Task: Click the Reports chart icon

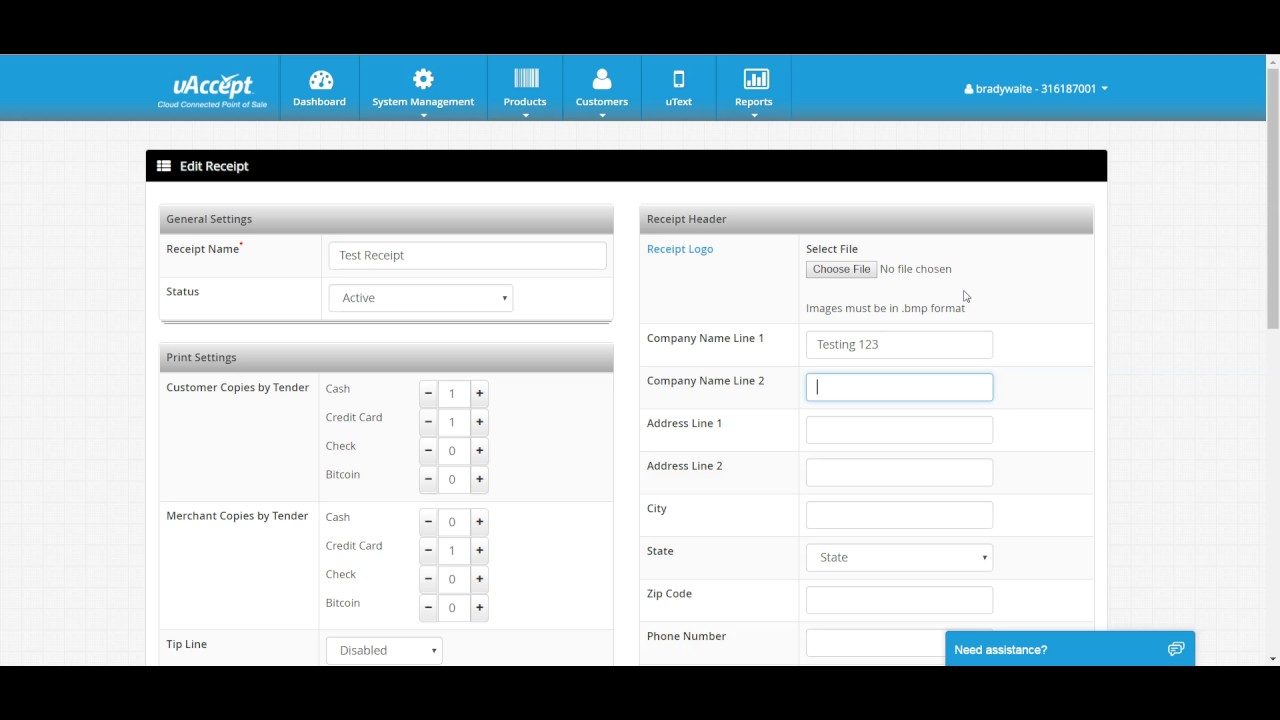Action: click(756, 79)
